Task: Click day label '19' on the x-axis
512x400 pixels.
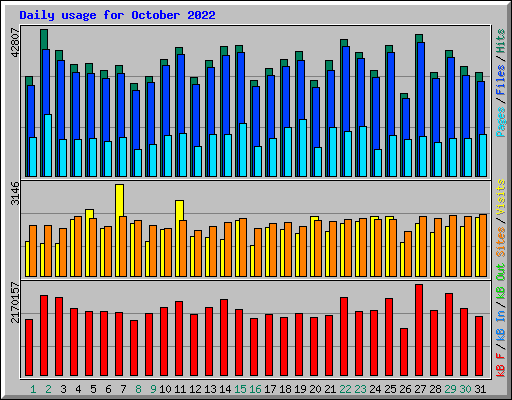Action: point(300,389)
